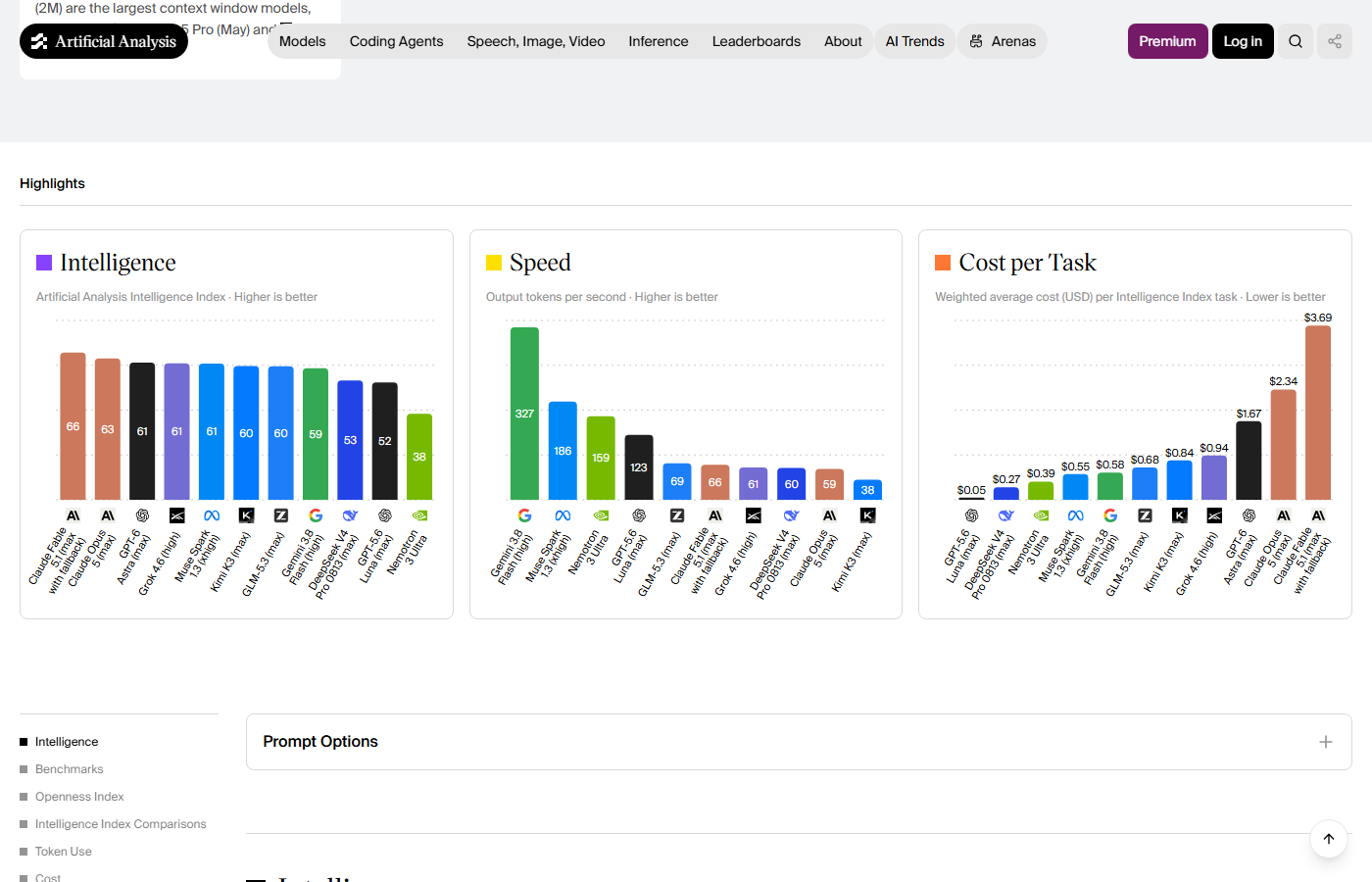Click the Google logo under Gemini 3.8 in Intelligence chart
Image resolution: width=1372 pixels, height=882 pixels.
point(316,515)
